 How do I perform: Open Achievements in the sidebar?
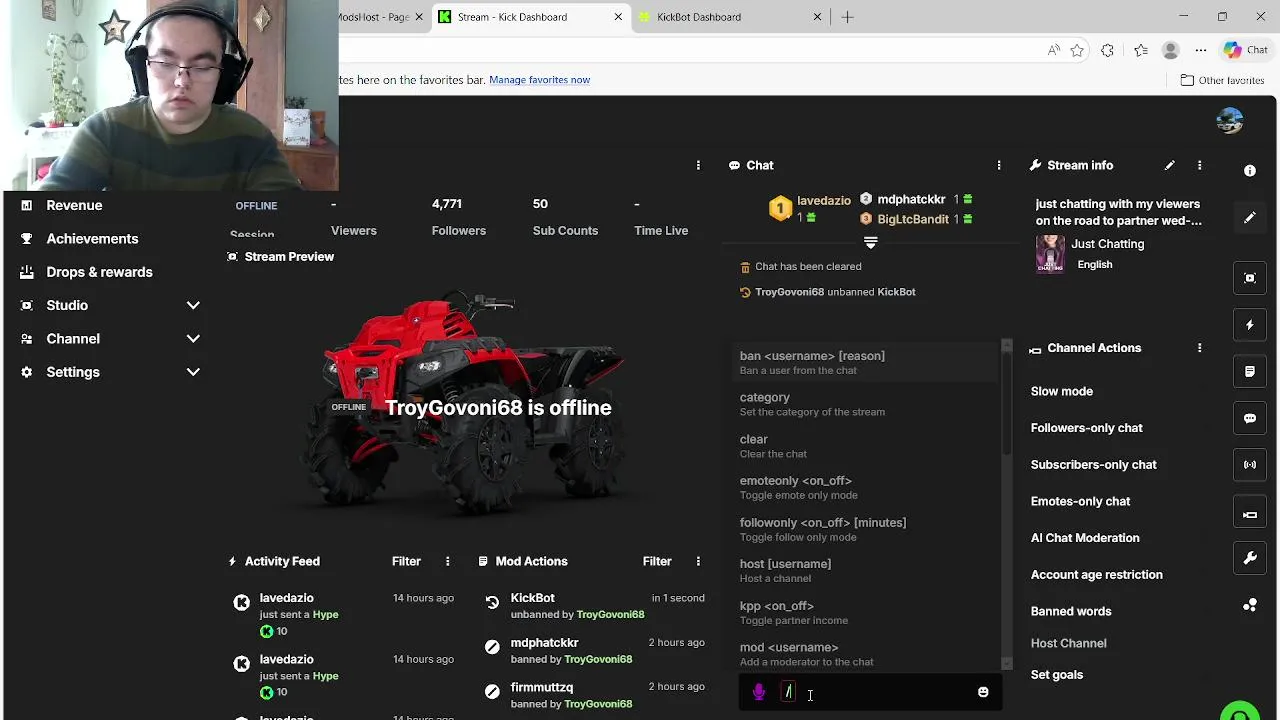pos(92,239)
